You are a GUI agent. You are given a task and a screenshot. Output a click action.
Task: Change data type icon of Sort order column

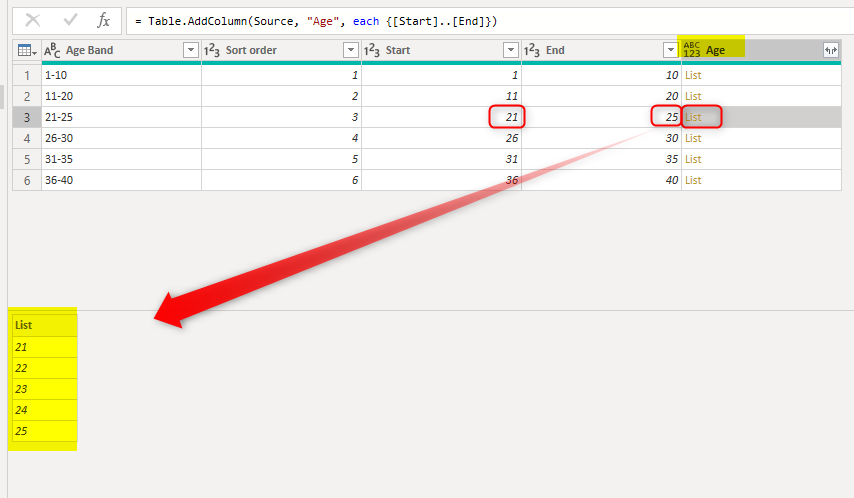pyautogui.click(x=212, y=50)
